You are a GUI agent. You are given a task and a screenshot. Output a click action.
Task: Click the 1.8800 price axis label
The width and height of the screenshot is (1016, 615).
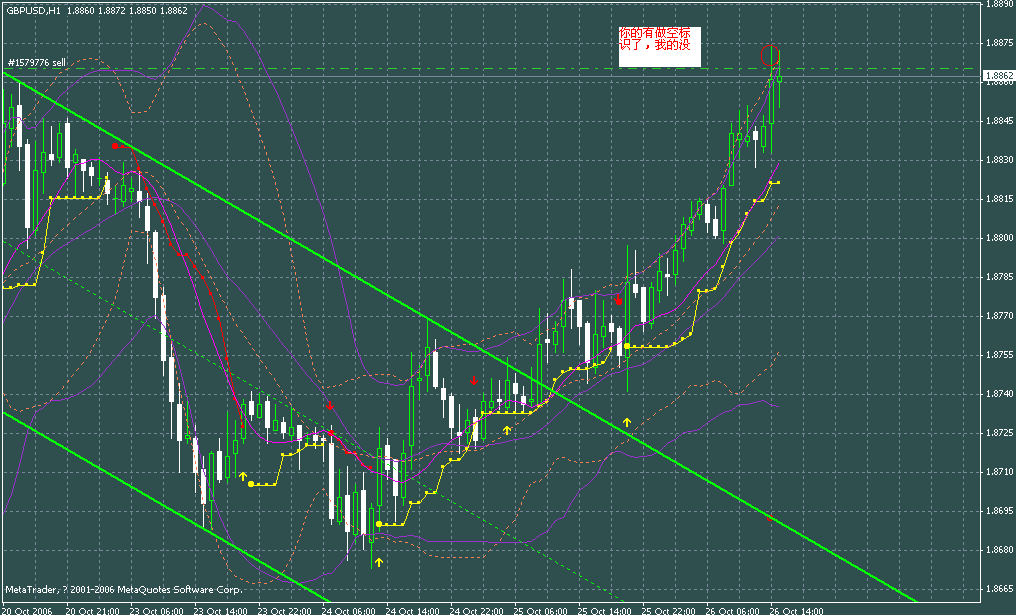pos(999,238)
